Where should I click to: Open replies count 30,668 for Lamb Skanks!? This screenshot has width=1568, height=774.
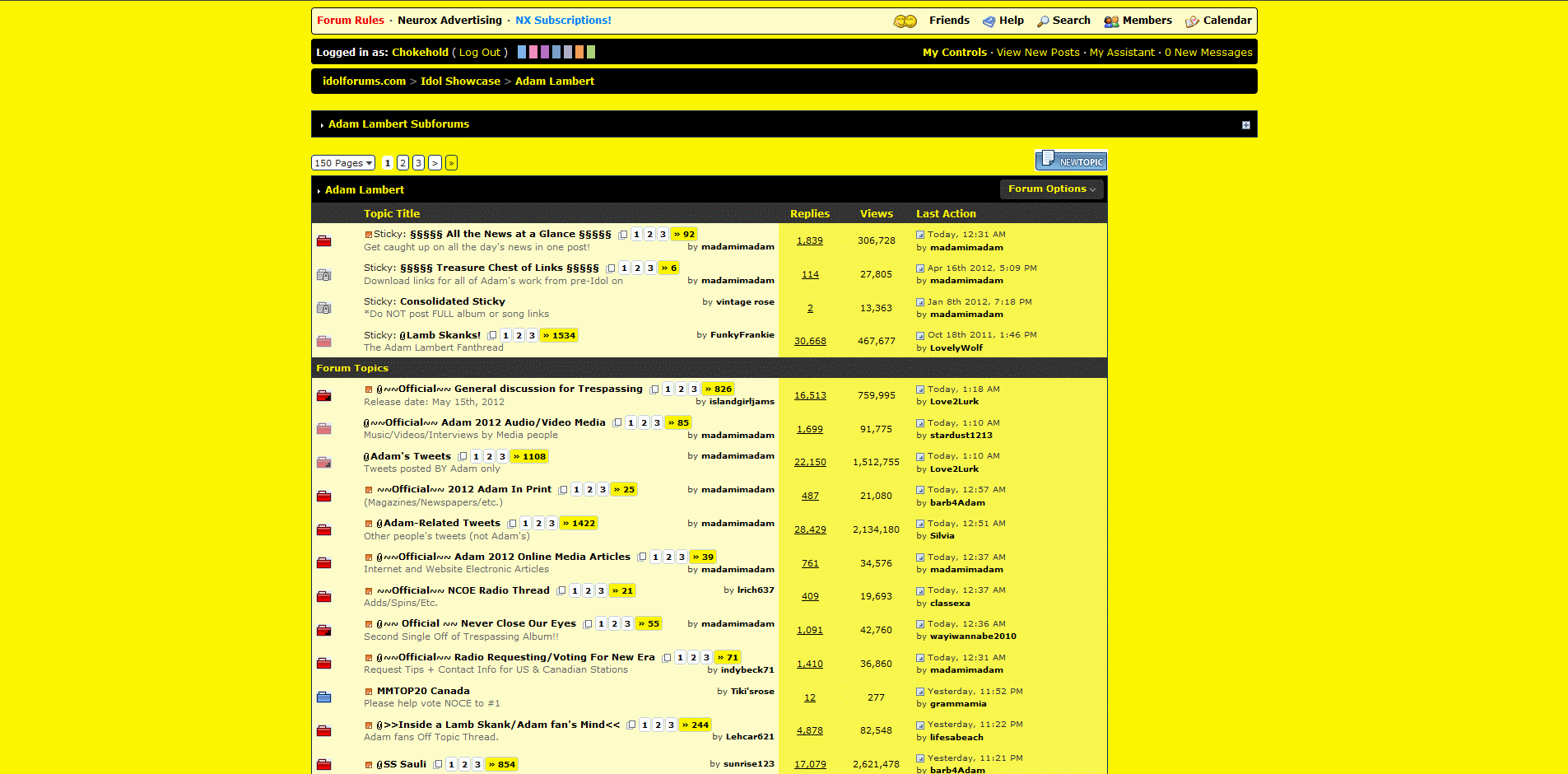pos(810,342)
